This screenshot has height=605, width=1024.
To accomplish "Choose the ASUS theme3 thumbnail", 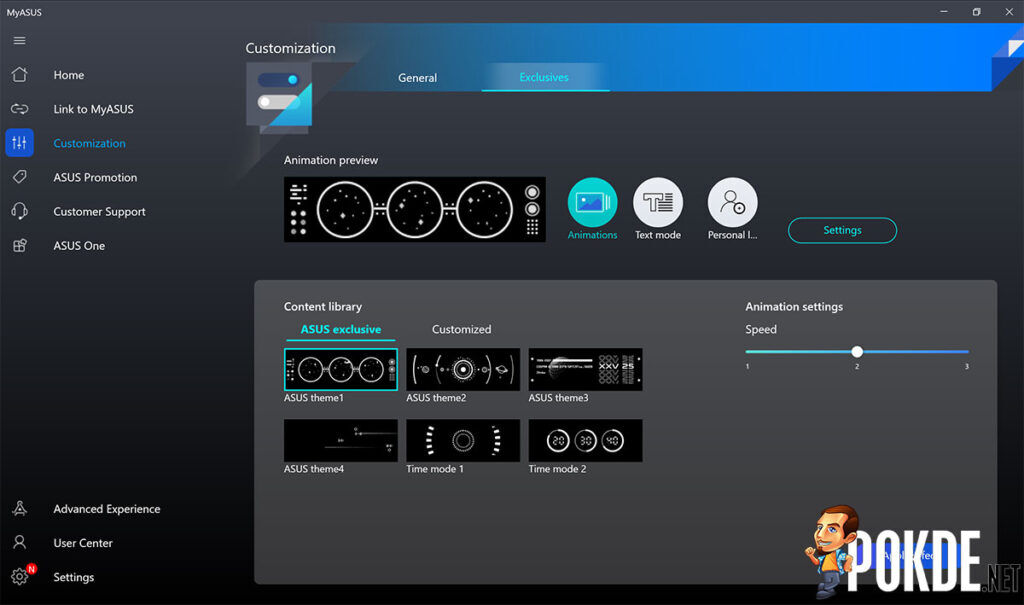I will coord(585,369).
